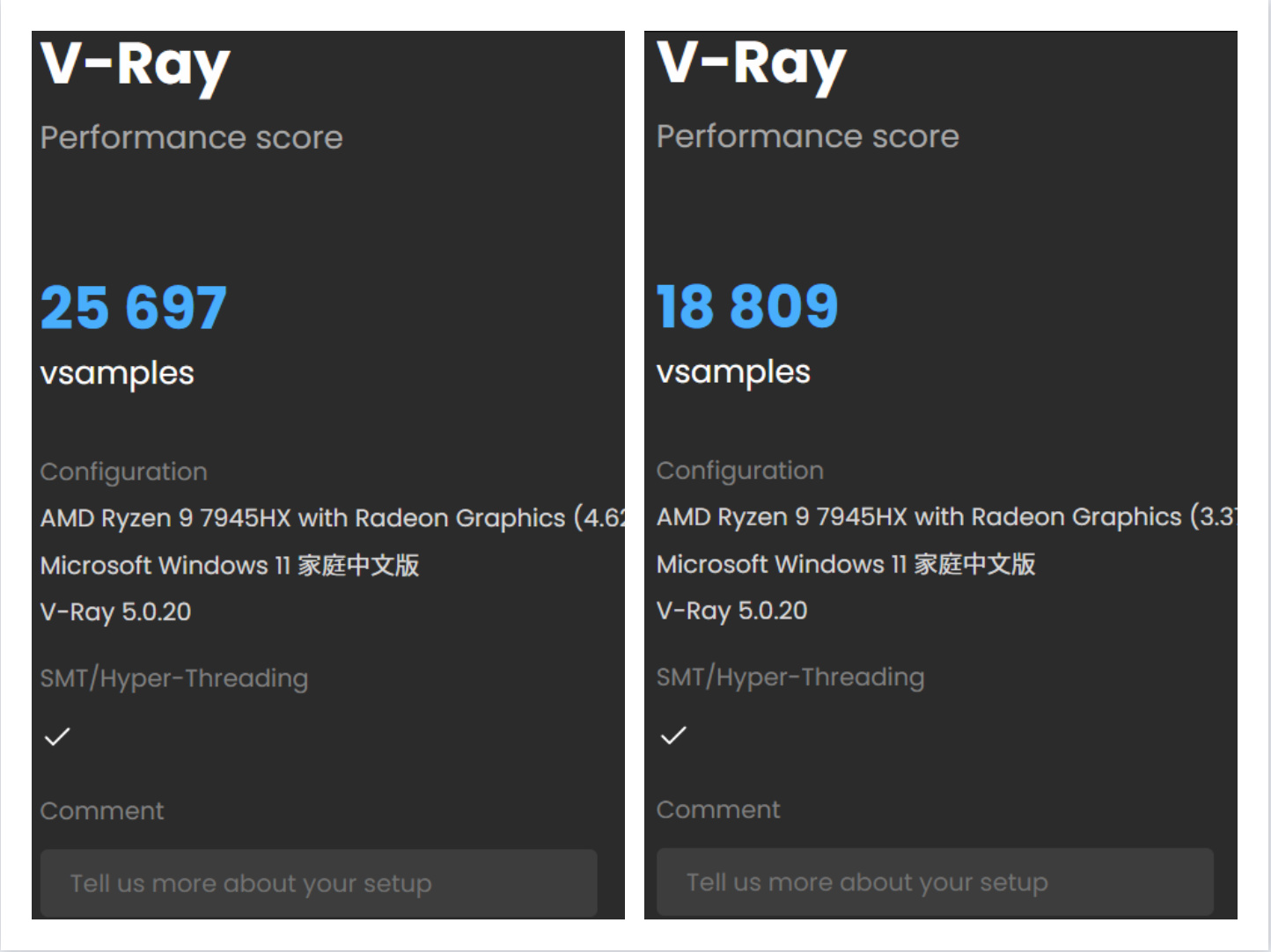Select the 18 809 score value

[x=747, y=306]
